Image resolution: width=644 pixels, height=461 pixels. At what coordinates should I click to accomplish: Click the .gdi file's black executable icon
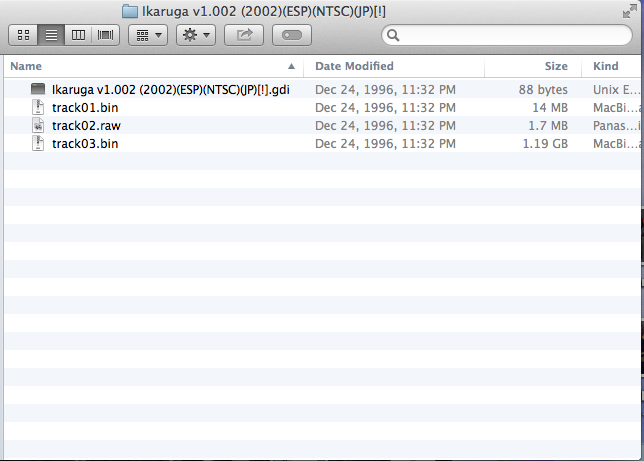pyautogui.click(x=38, y=89)
